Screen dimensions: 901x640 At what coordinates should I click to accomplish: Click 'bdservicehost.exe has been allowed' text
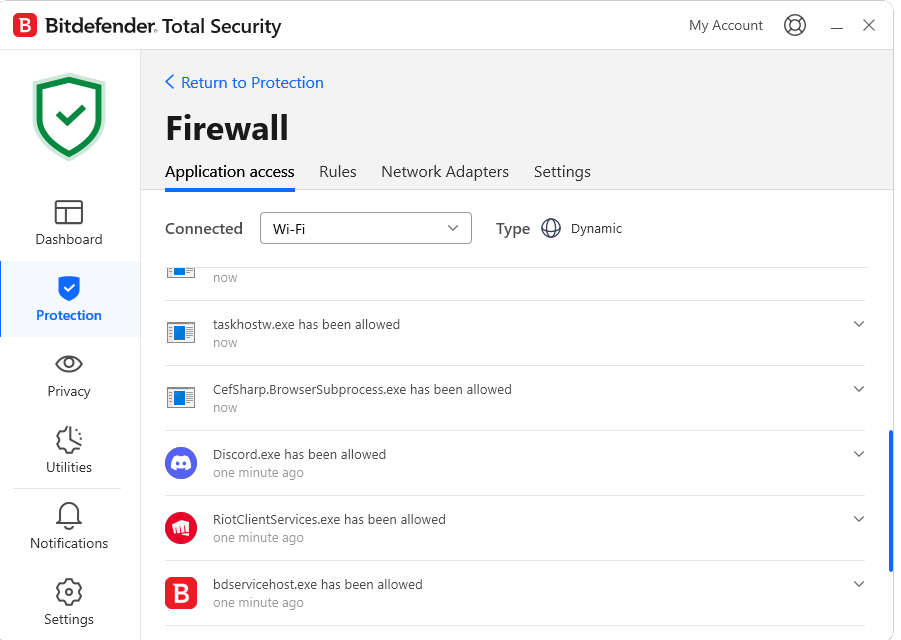click(318, 584)
